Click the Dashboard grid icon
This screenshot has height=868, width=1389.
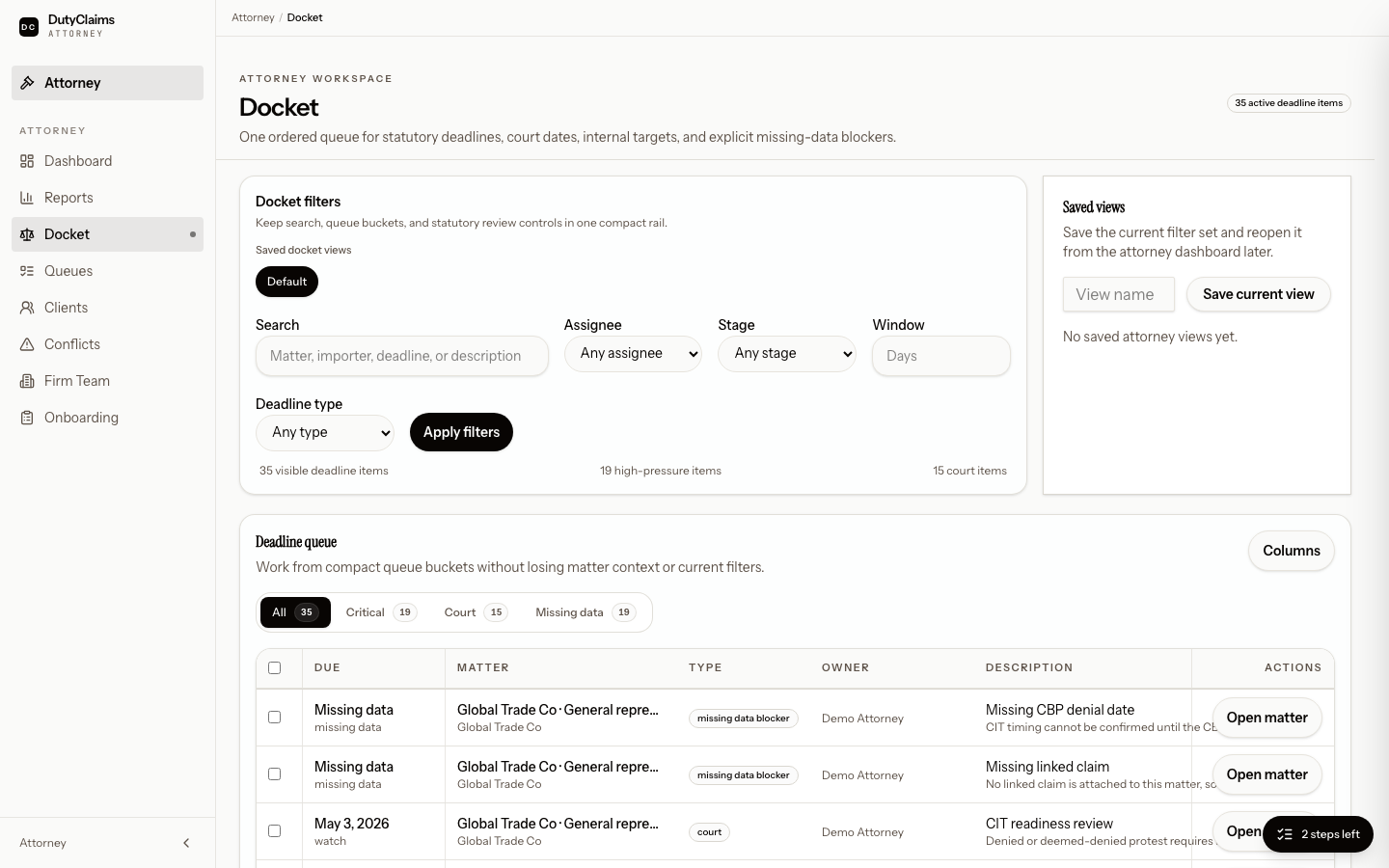(27, 161)
